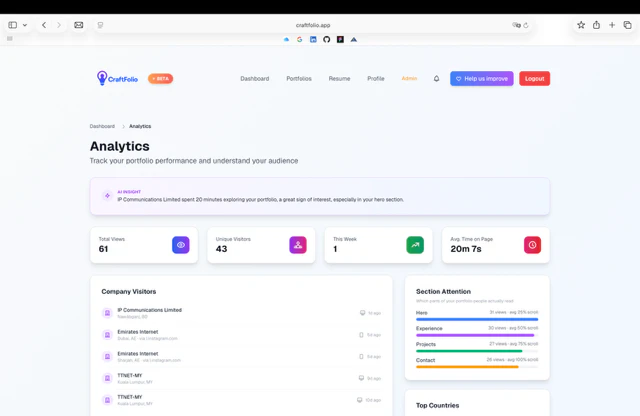Click the Help us improve button
Viewport: 640px width, 416px height.
click(482, 78)
